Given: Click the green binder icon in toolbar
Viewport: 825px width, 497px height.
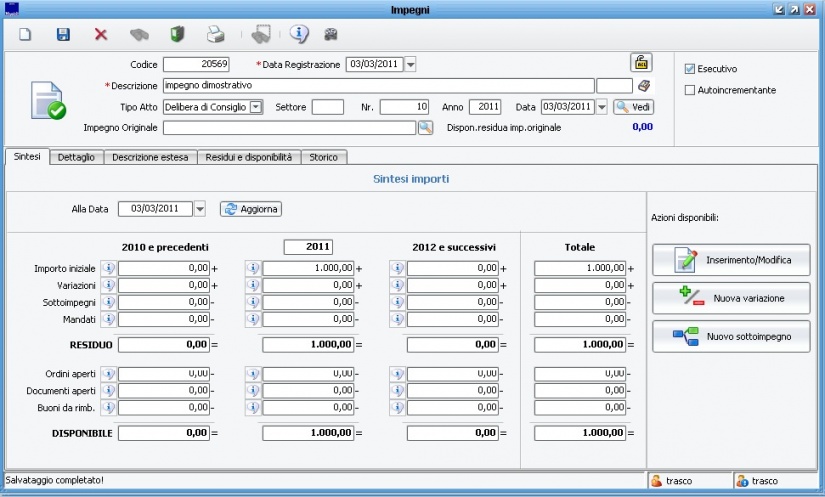Looking at the screenshot, I should point(177,34).
